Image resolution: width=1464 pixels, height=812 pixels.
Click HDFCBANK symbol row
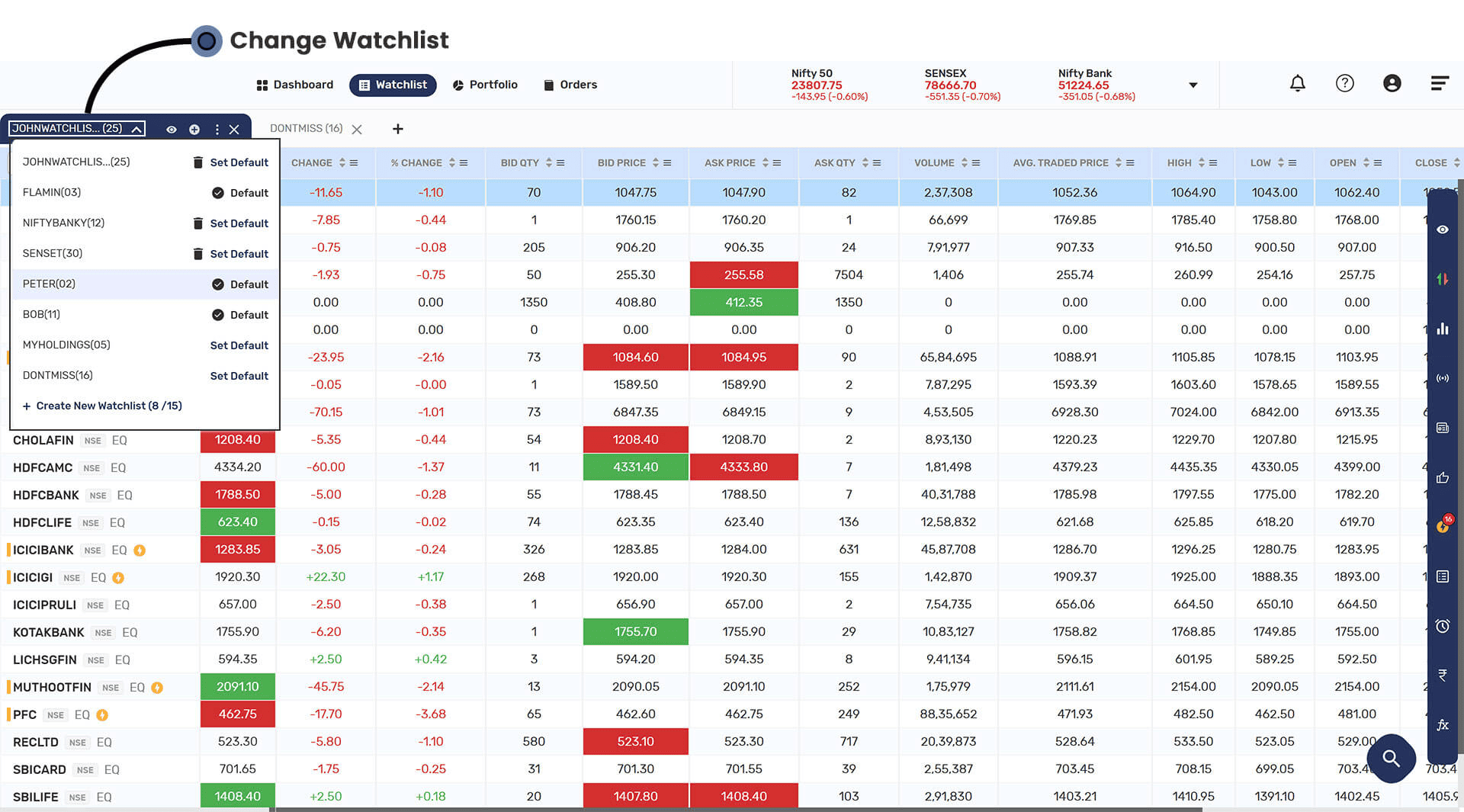click(x=46, y=495)
